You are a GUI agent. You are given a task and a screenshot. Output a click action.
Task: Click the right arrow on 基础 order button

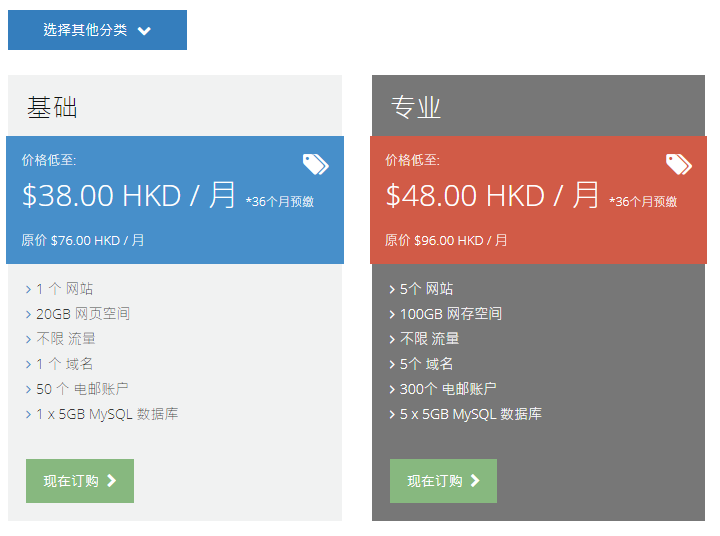click(112, 481)
